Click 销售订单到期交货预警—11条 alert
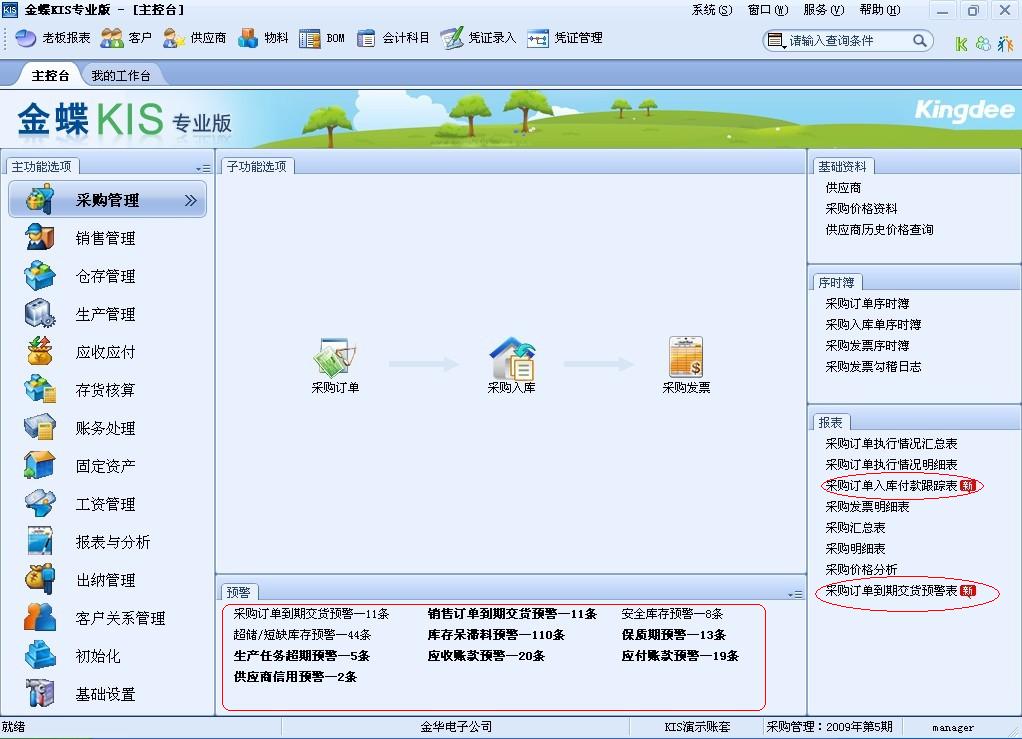The height and width of the screenshot is (739, 1022). 512,614
